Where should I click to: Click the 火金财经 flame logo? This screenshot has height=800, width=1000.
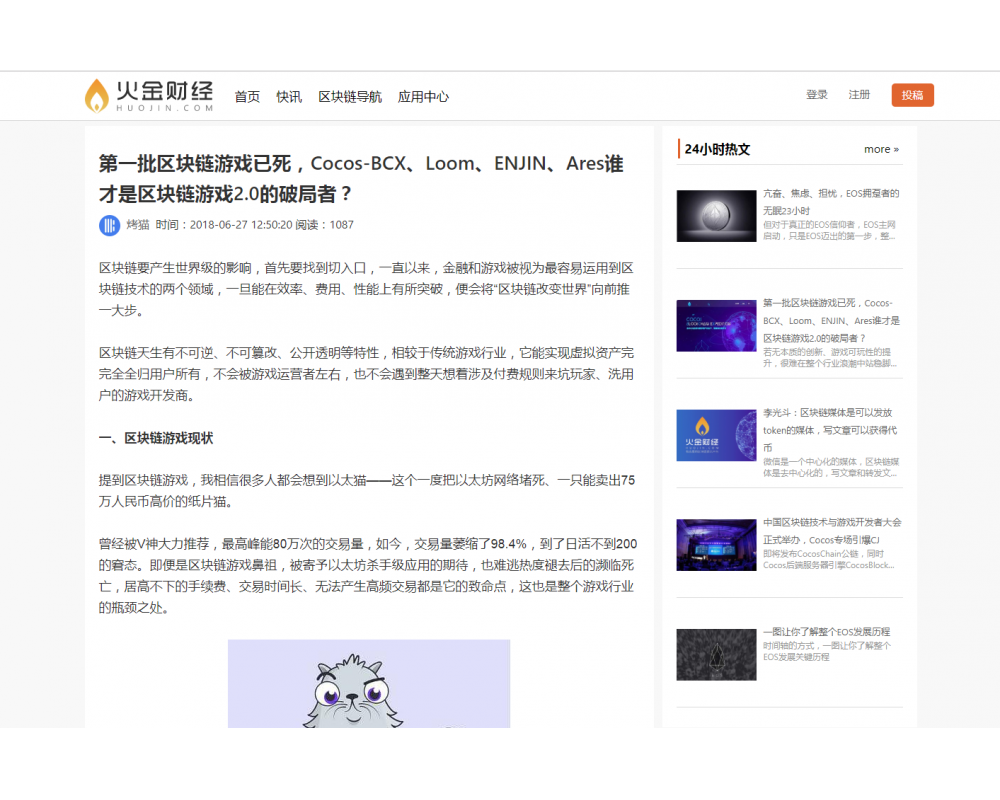(x=149, y=96)
